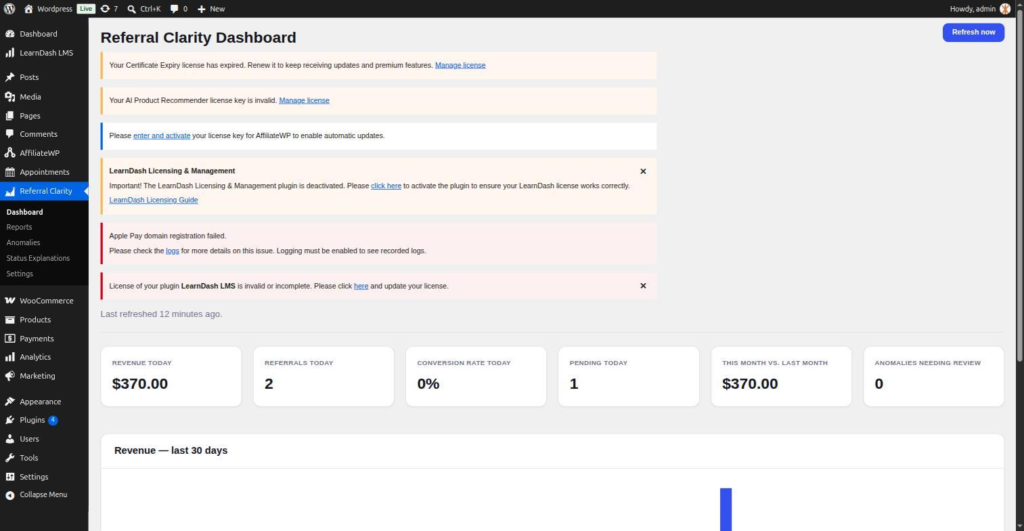Click the home icon beside Wordpress site name
Image resolution: width=1024 pixels, height=531 pixels.
28,8
